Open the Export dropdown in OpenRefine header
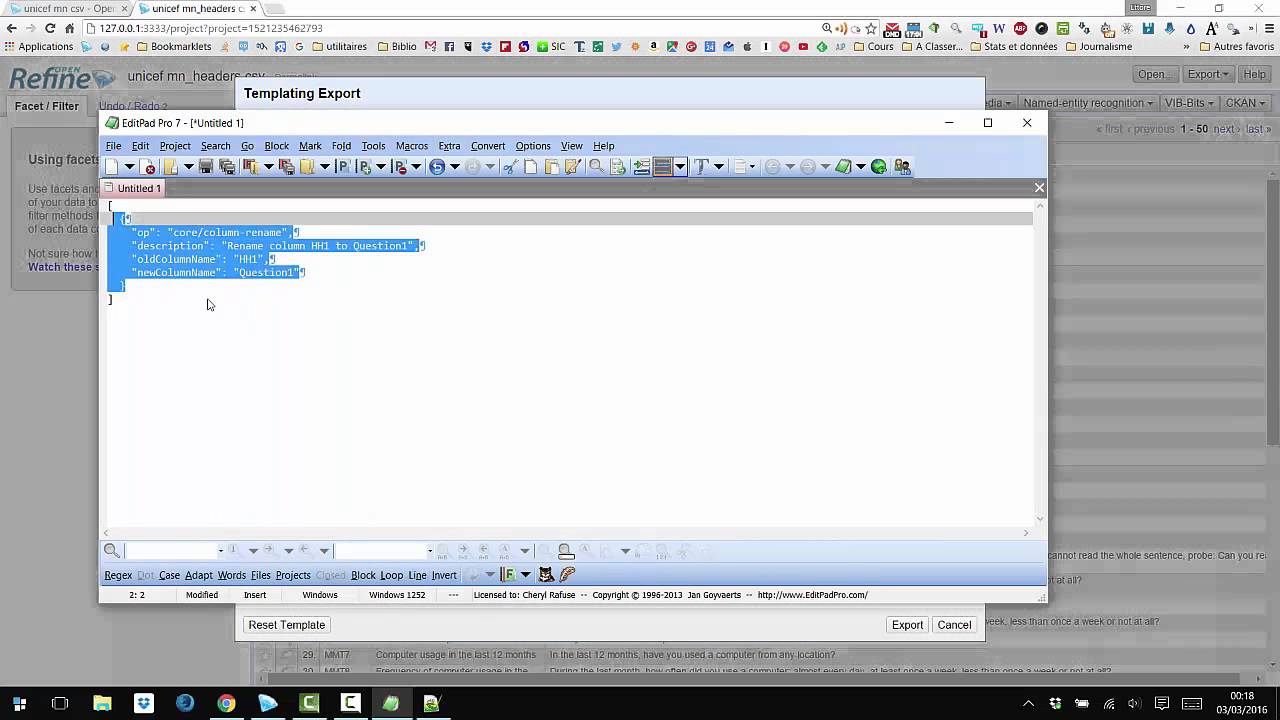Viewport: 1280px width, 720px height. [x=1207, y=74]
